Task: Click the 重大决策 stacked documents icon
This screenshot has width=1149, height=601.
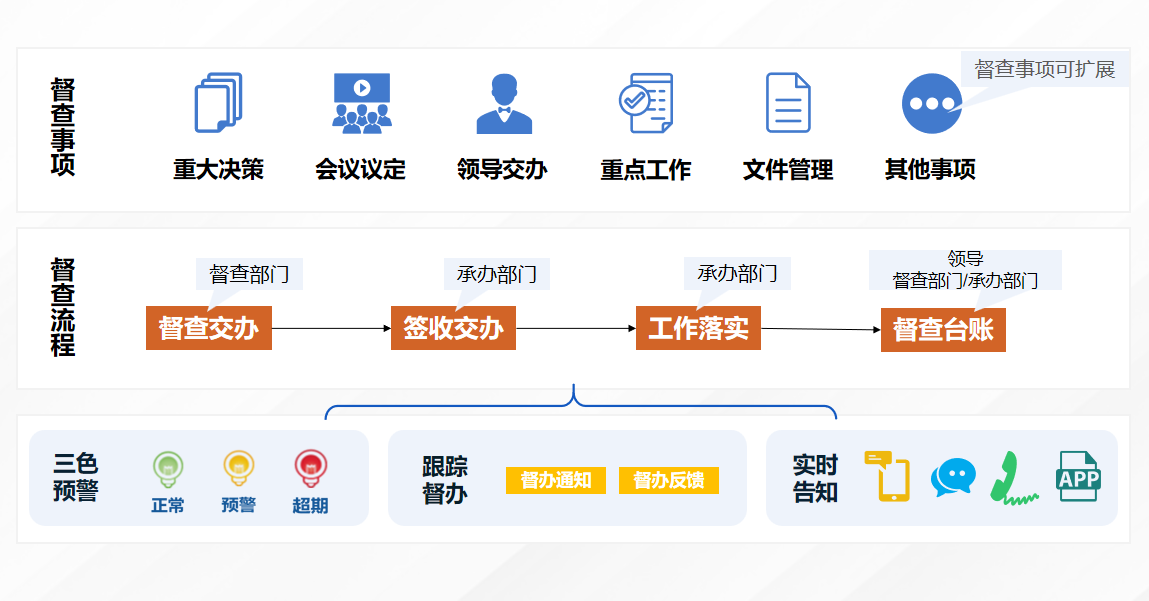Action: (218, 103)
